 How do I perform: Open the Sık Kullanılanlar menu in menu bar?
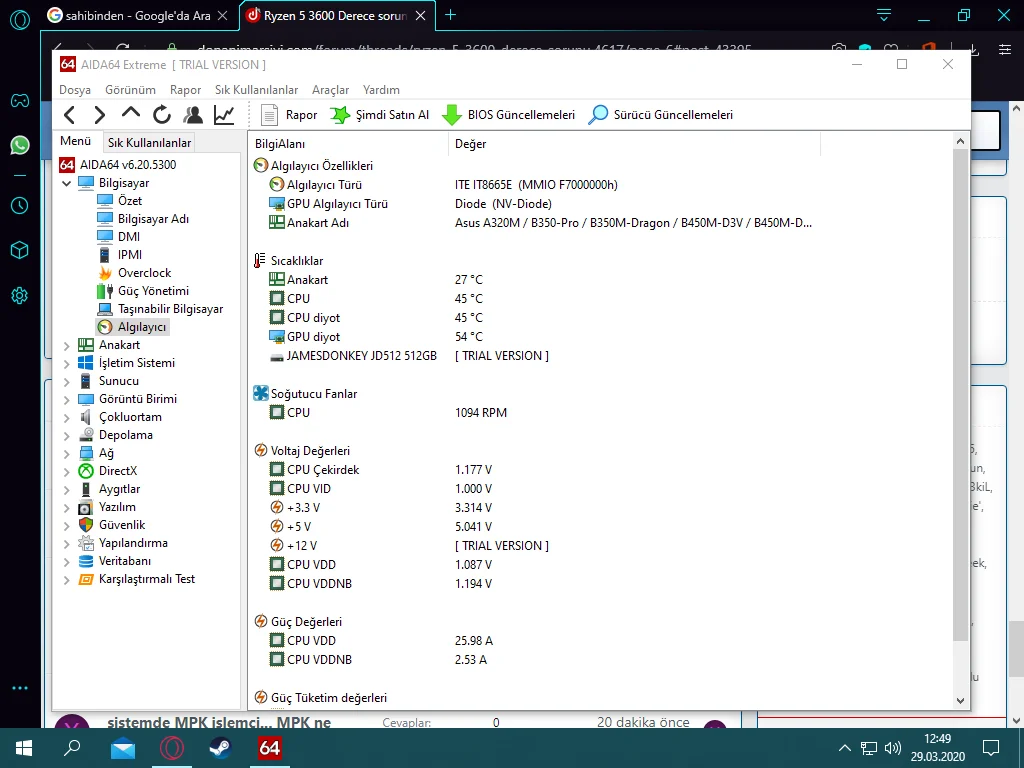(256, 89)
